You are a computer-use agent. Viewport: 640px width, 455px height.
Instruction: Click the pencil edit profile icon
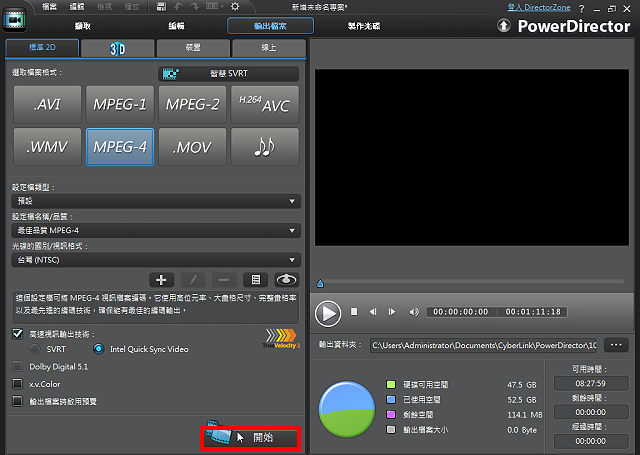(193, 280)
